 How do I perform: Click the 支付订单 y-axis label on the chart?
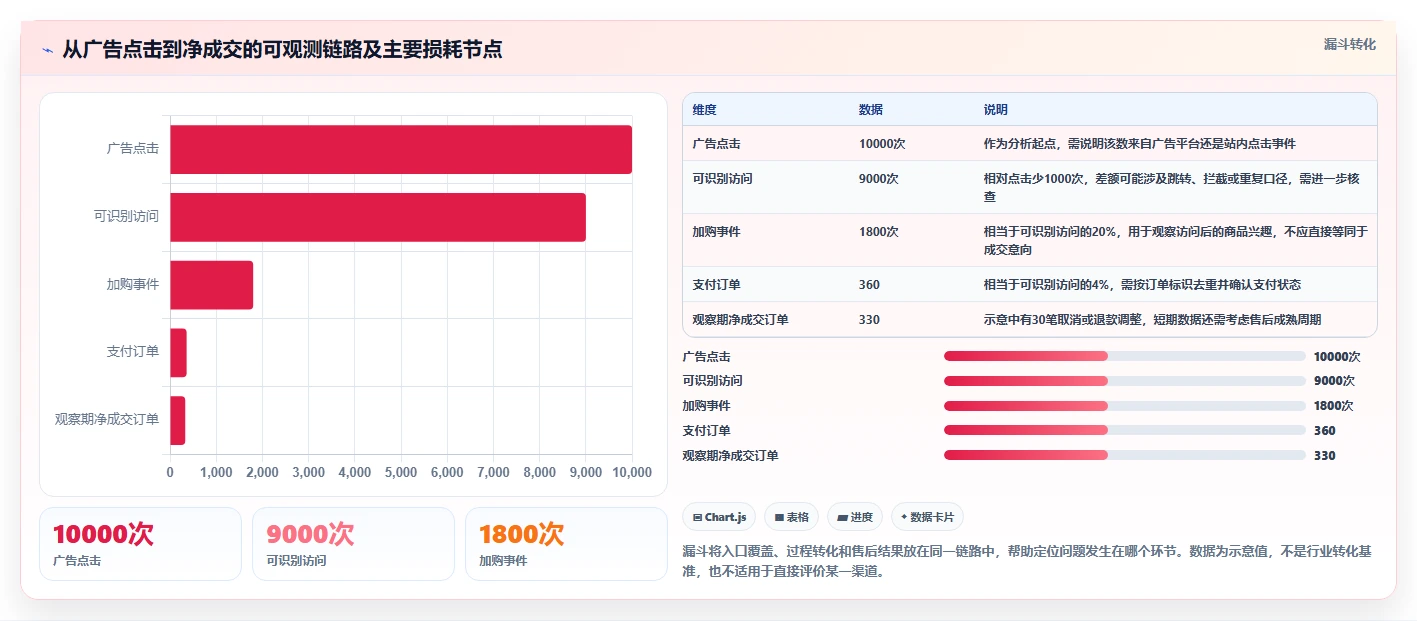click(133, 352)
